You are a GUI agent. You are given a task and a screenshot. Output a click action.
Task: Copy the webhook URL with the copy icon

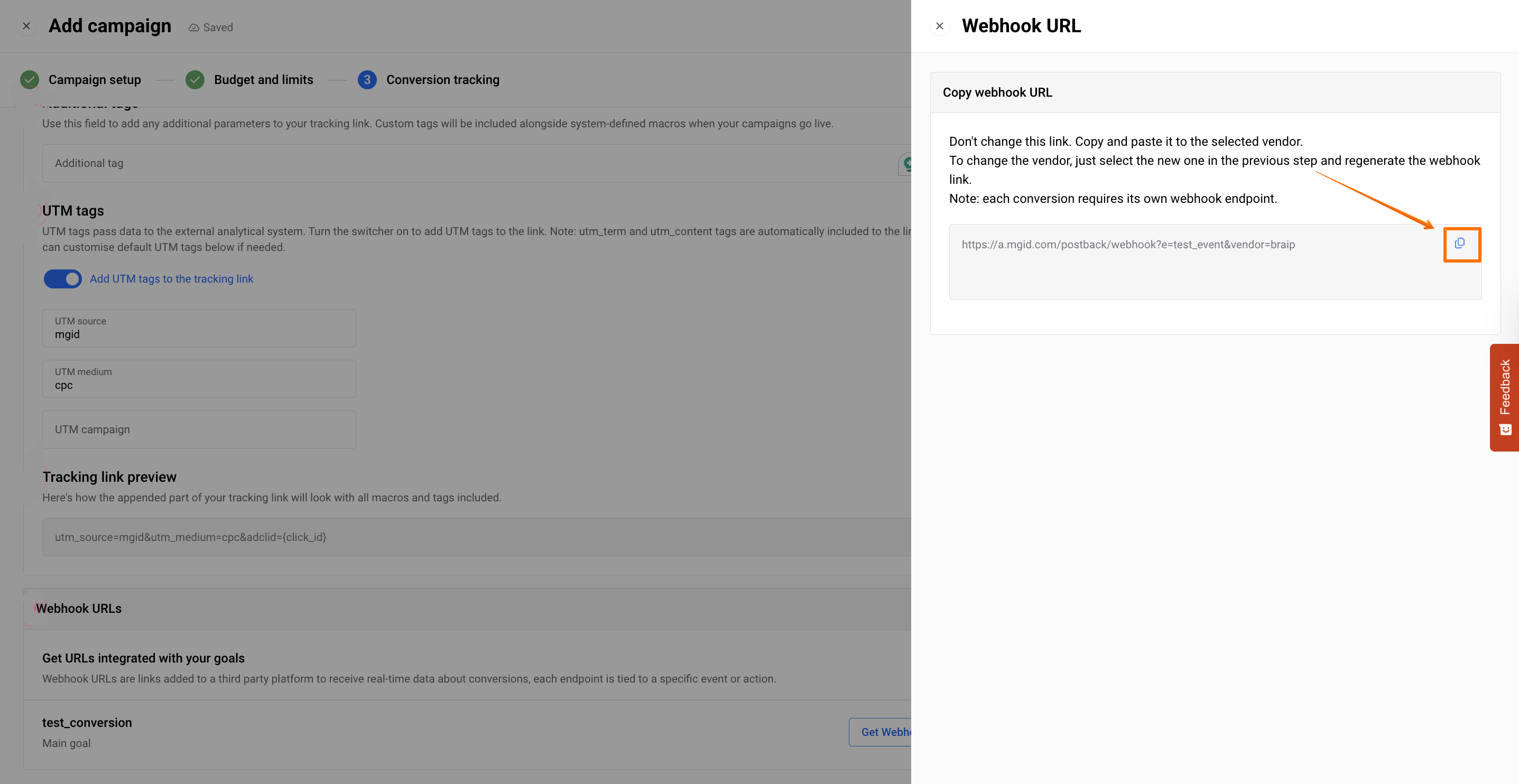[x=1460, y=244]
